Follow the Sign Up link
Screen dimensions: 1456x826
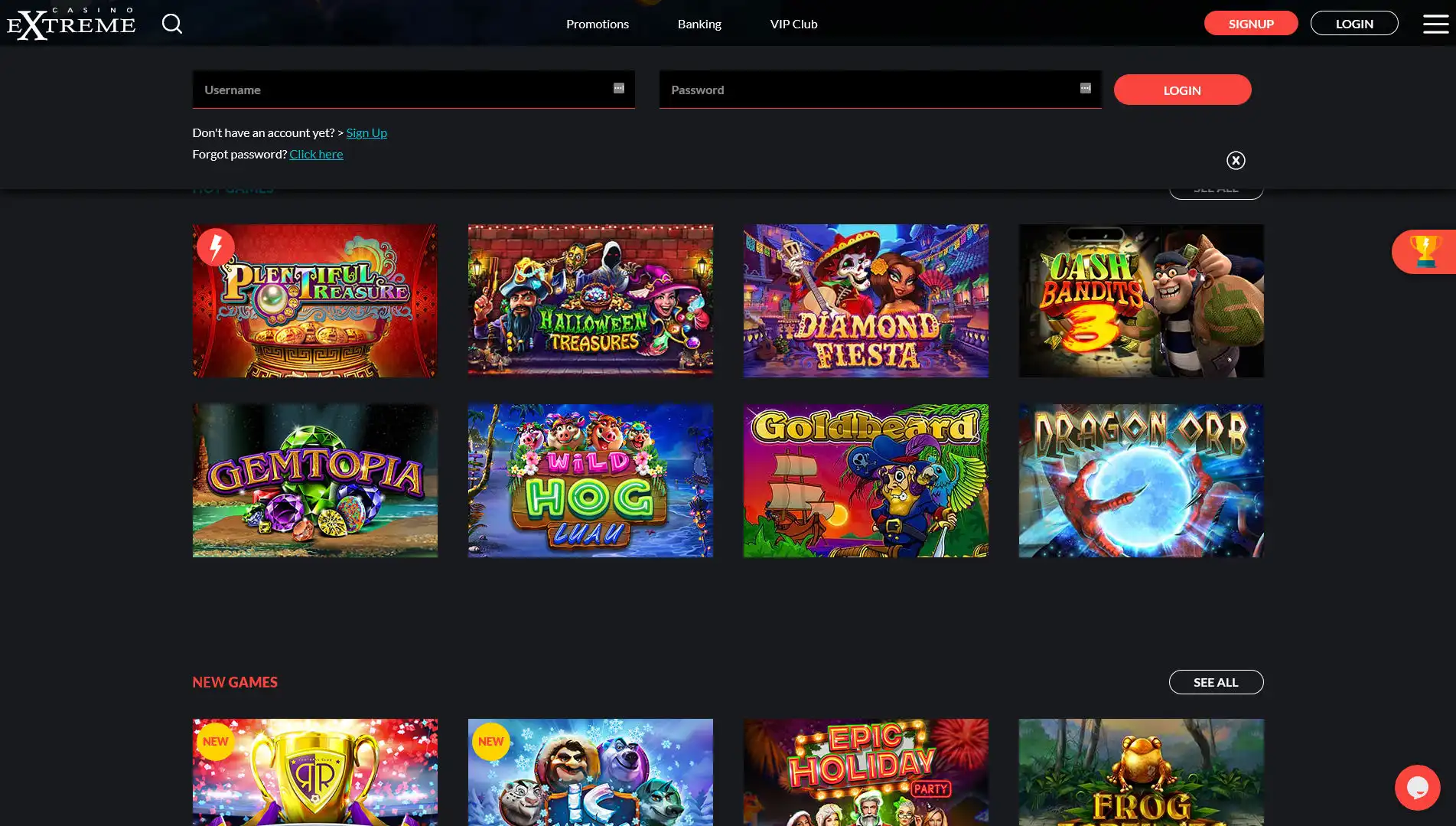tap(366, 132)
